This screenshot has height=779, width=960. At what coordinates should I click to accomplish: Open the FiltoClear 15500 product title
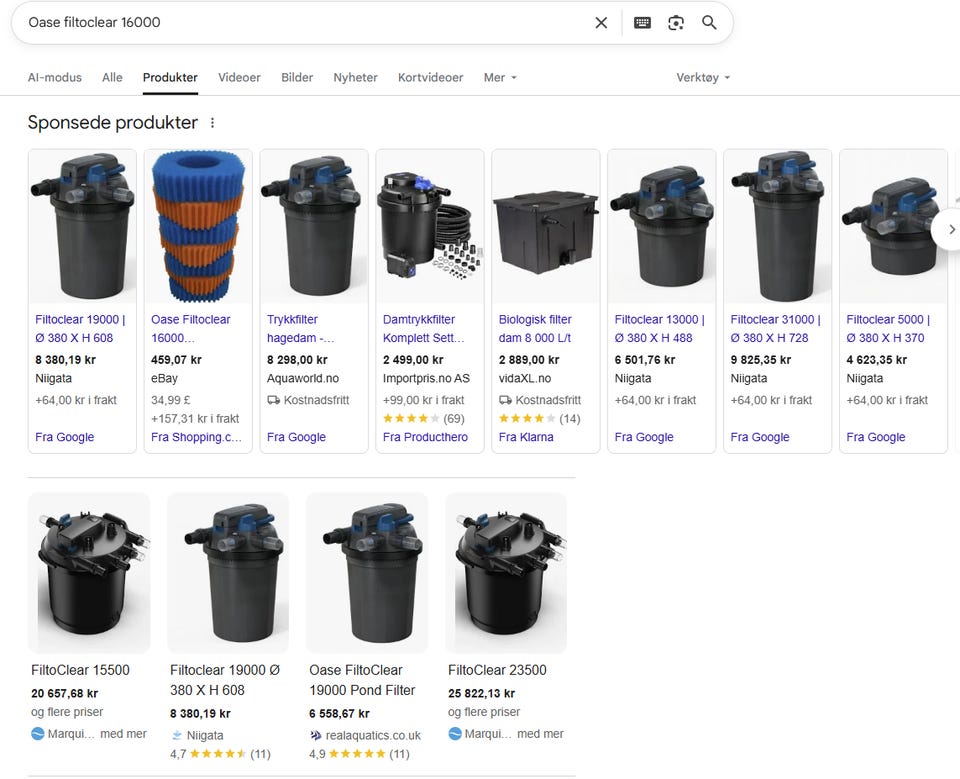[80, 670]
